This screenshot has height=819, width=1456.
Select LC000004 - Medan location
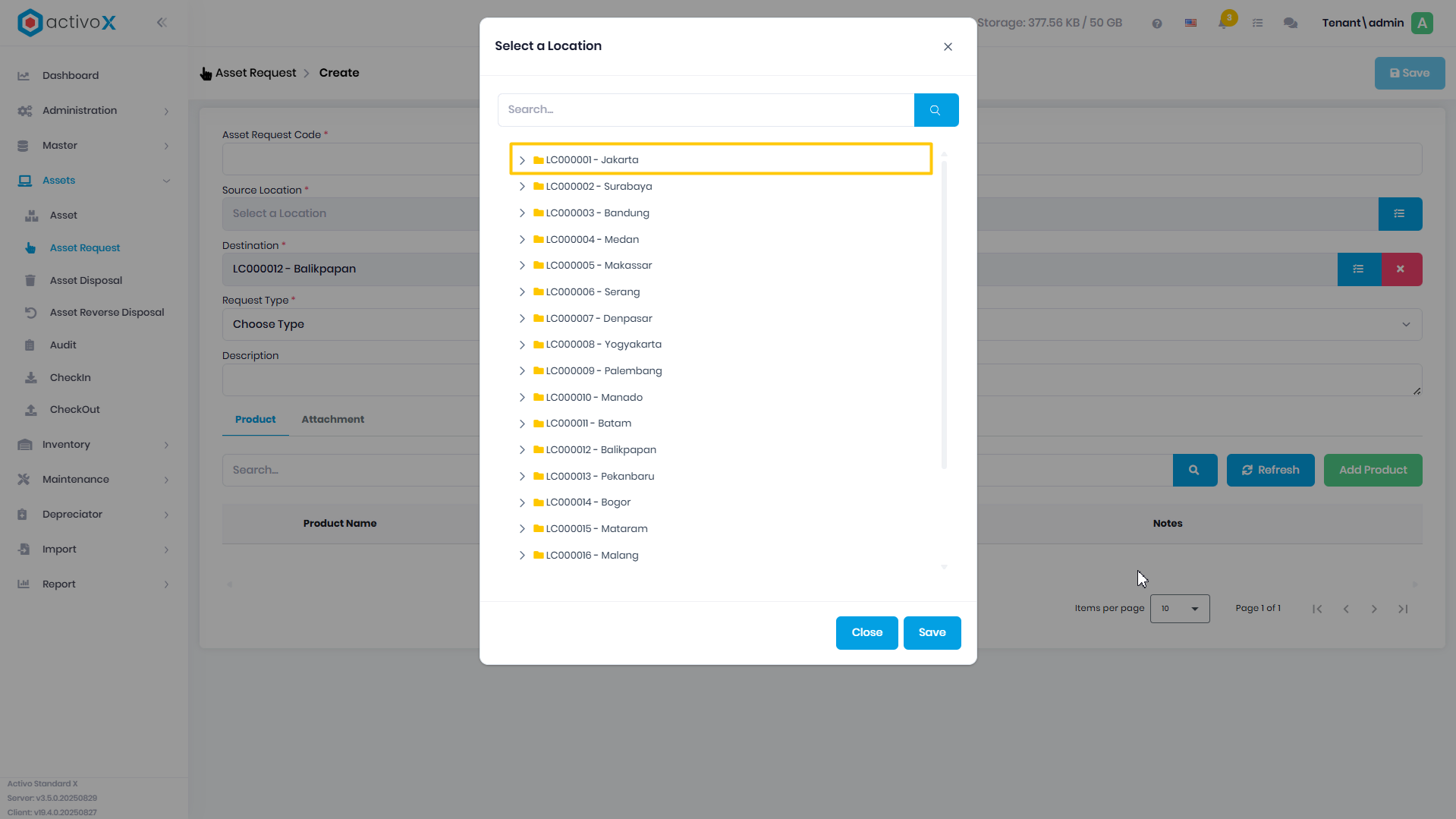pos(592,240)
